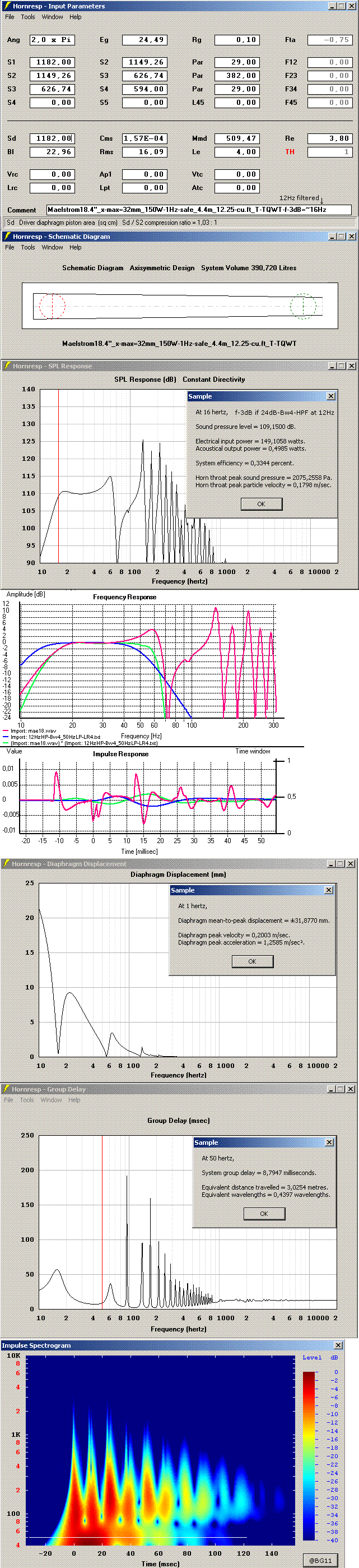Close the Impulse Spectrogram window

pos(338,1345)
